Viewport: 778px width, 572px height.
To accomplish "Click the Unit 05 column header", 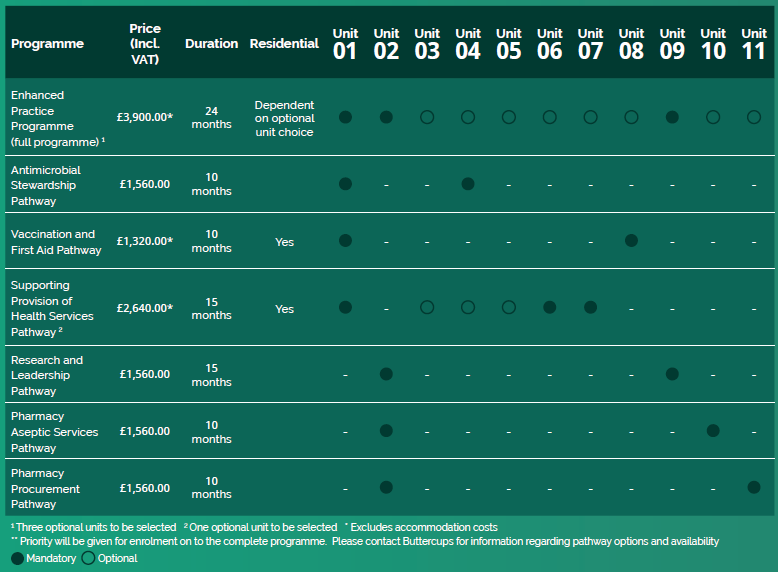I will pyautogui.click(x=509, y=44).
